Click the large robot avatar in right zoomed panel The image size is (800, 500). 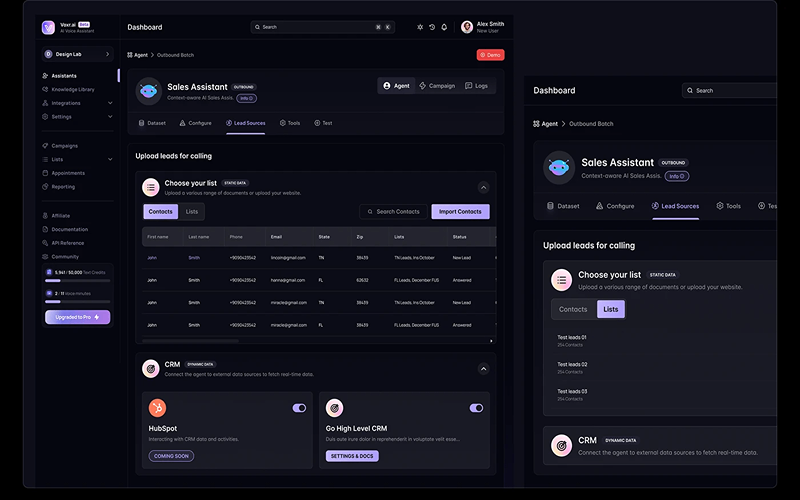559,167
